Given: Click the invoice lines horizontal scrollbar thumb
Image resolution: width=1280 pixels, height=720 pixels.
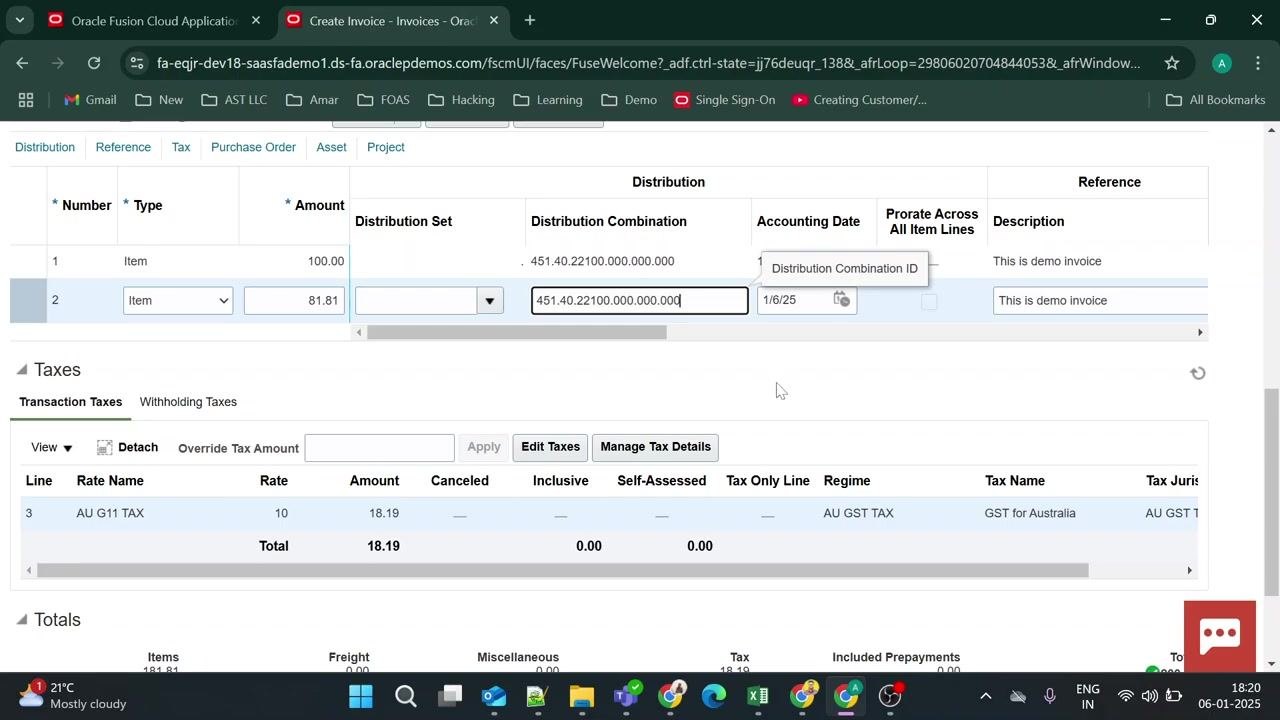Looking at the screenshot, I should click(x=517, y=332).
